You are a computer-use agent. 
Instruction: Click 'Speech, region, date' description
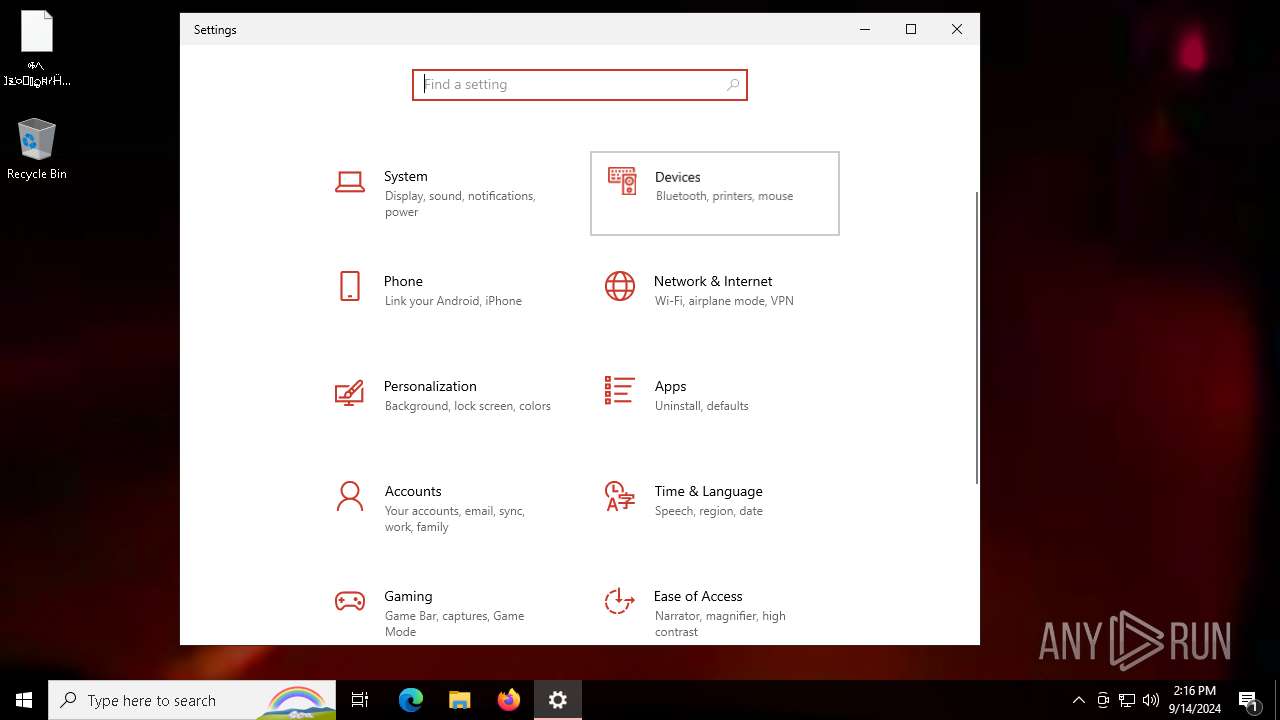click(x=709, y=511)
